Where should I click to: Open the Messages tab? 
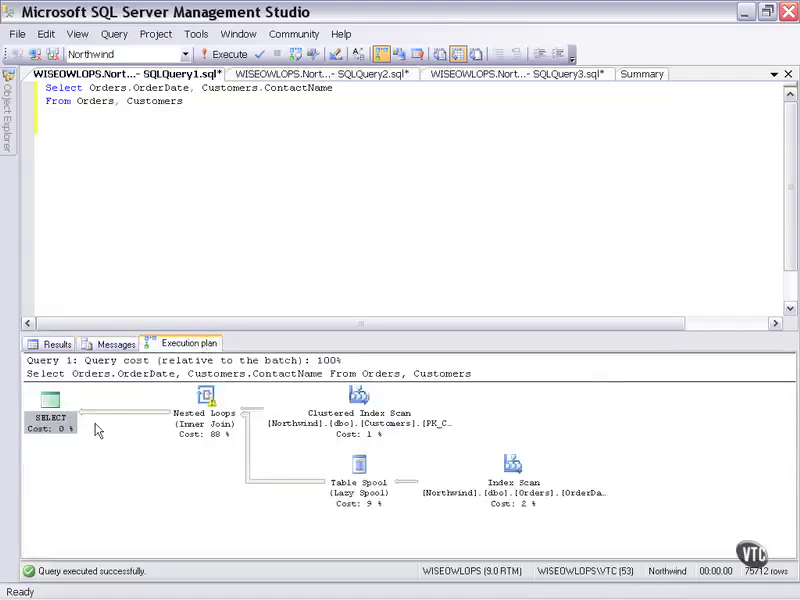(109, 344)
